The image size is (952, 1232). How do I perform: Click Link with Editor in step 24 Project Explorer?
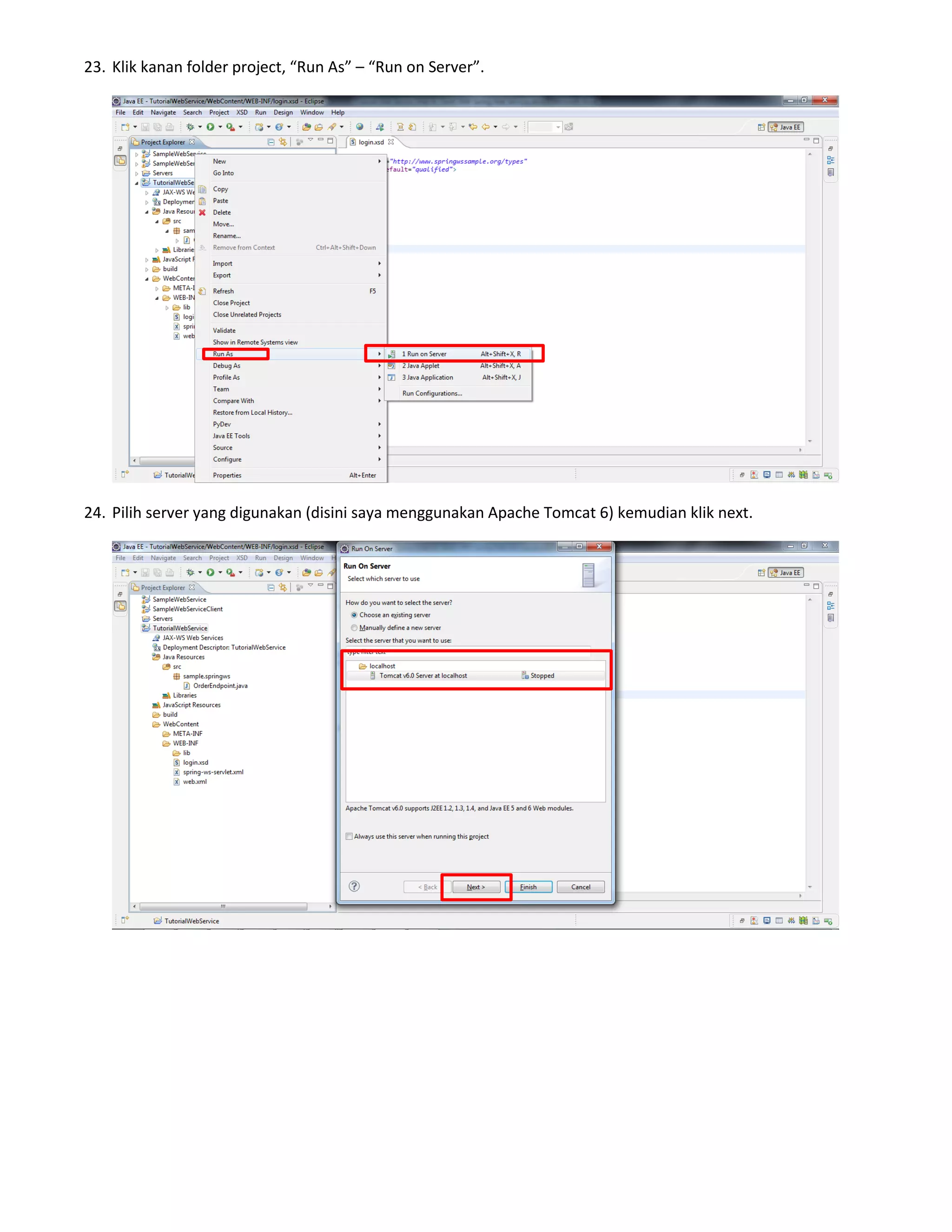tap(283, 588)
